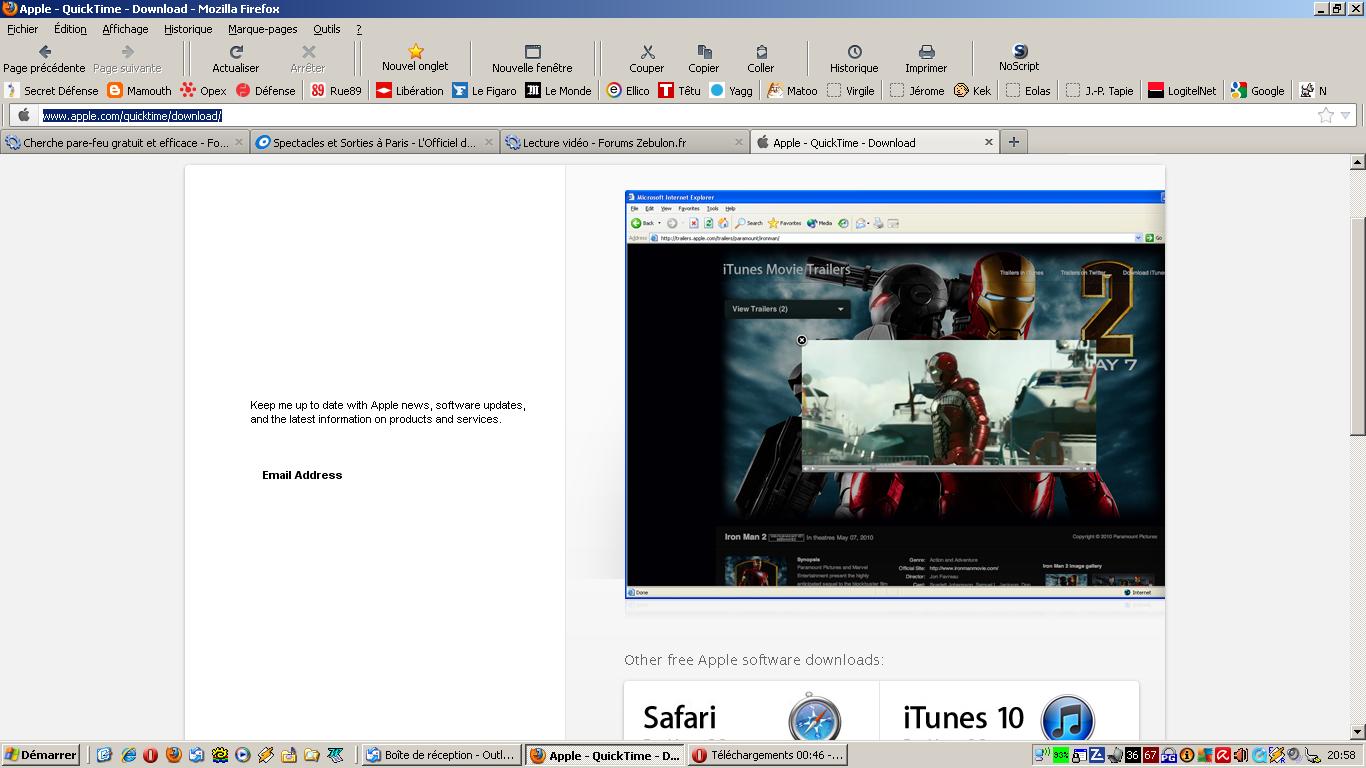Open the Affichage menu
This screenshot has width=1366, height=768.
(125, 29)
